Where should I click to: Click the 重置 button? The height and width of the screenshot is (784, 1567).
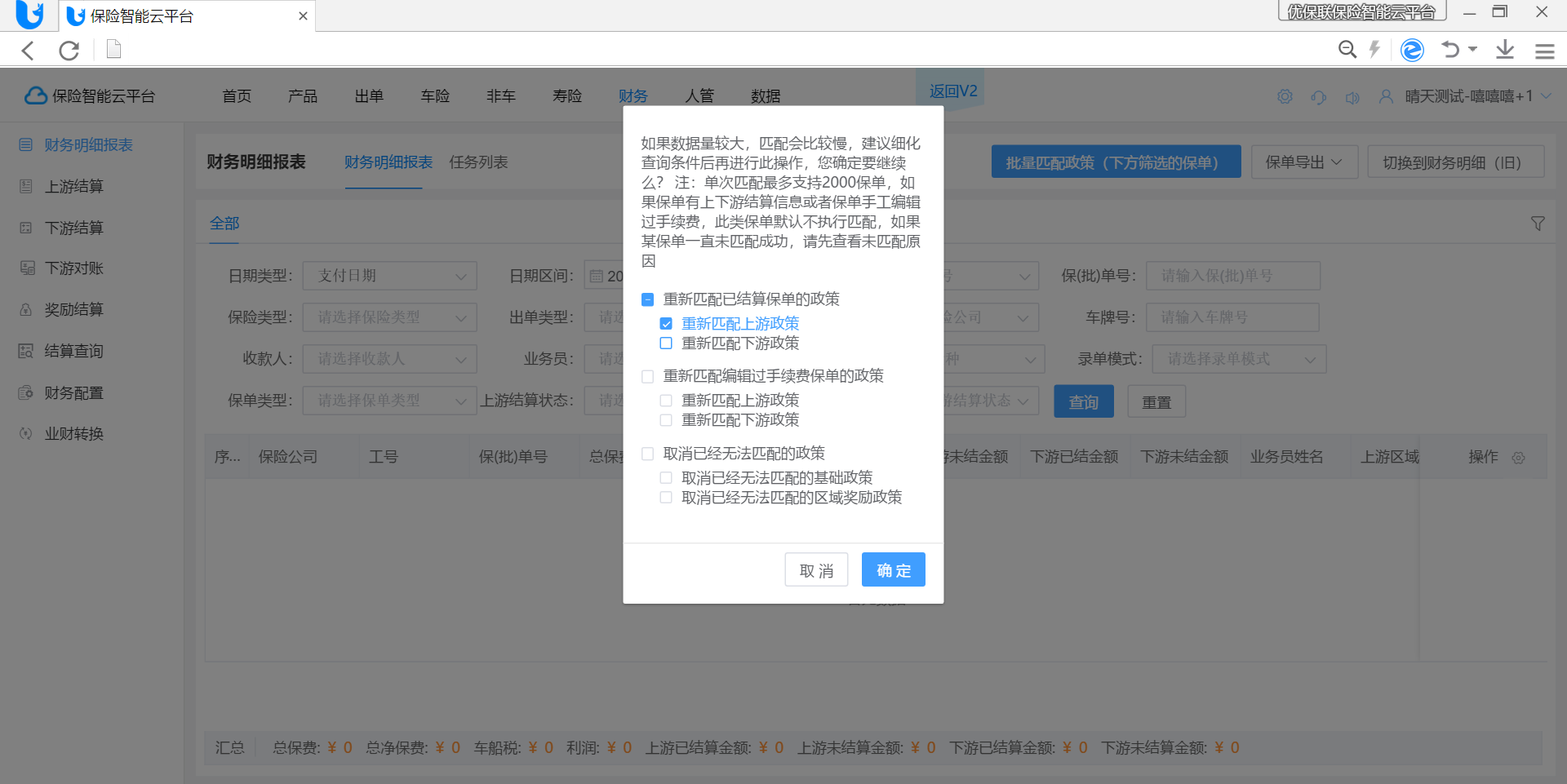pyautogui.click(x=1156, y=401)
